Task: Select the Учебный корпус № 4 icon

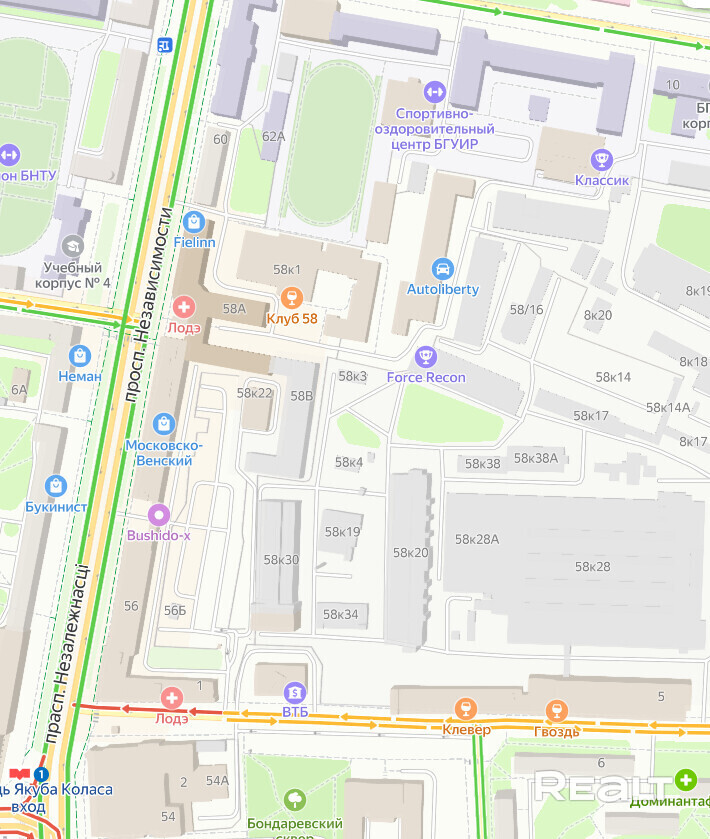Action: pyautogui.click(x=73, y=247)
